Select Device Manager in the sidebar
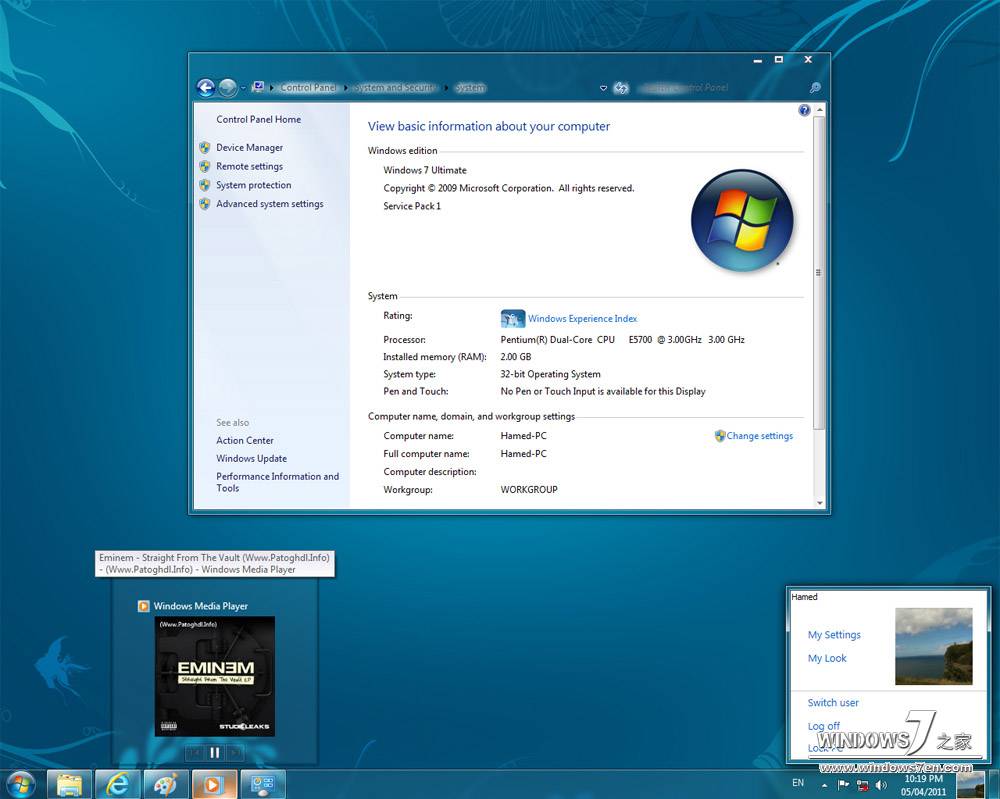The height and width of the screenshot is (799, 1000). tap(249, 147)
